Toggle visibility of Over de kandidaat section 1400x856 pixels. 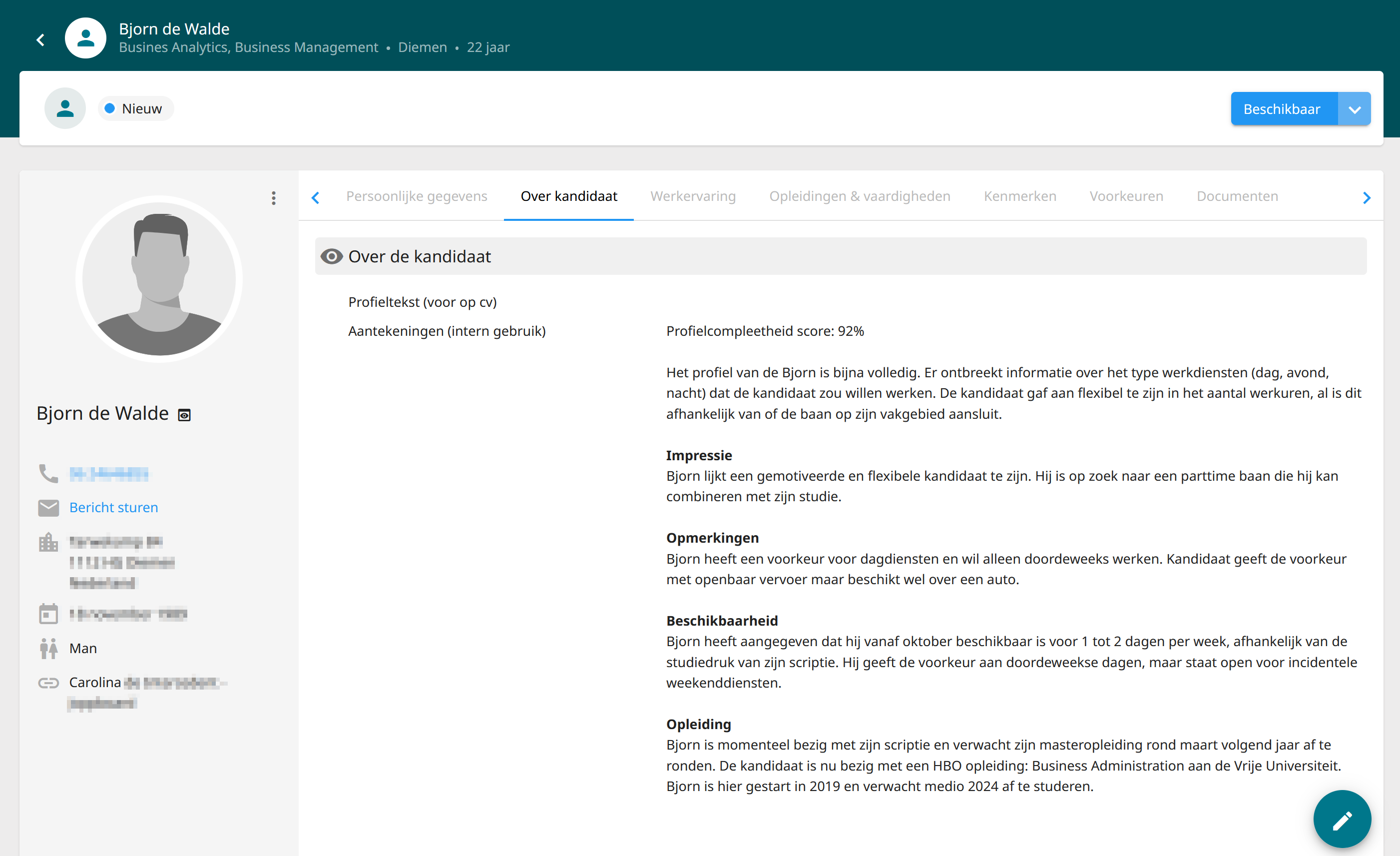coord(332,256)
